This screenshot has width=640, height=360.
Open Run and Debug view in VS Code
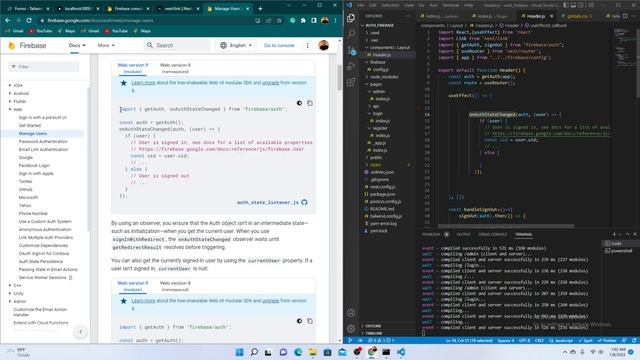[351, 67]
